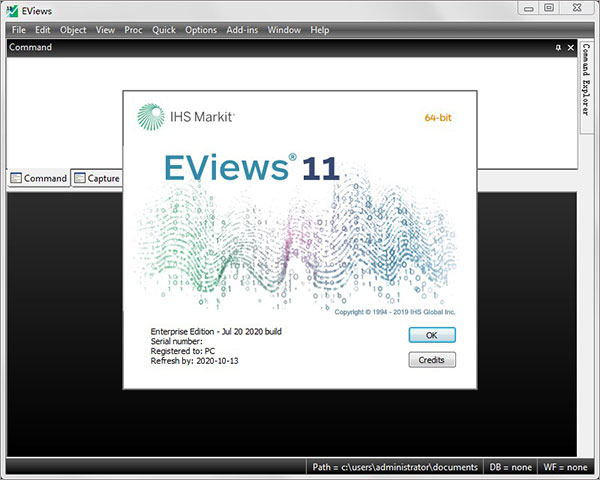Open the Proc menu
This screenshot has width=600, height=480.
pos(133,30)
